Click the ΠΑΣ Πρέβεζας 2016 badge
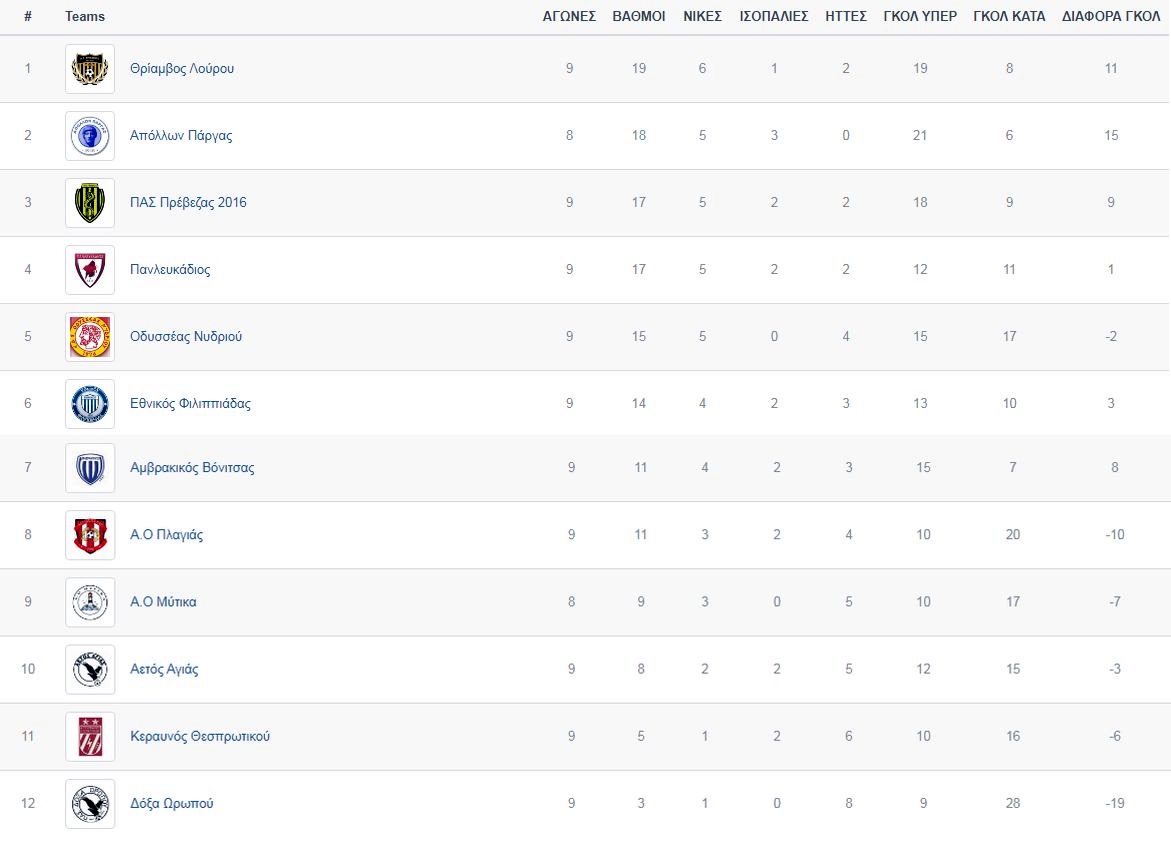 90,203
